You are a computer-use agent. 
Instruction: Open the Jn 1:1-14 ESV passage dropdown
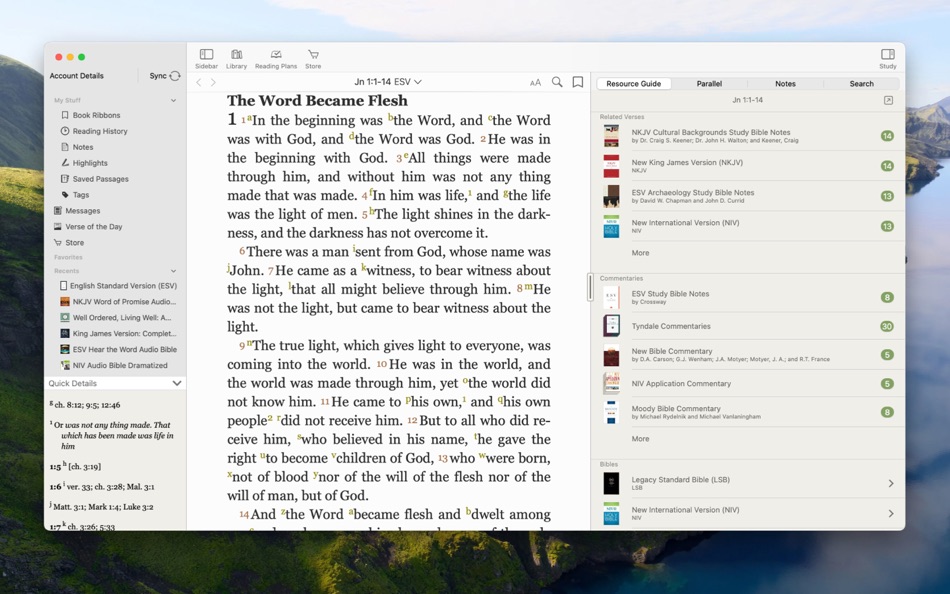[388, 82]
